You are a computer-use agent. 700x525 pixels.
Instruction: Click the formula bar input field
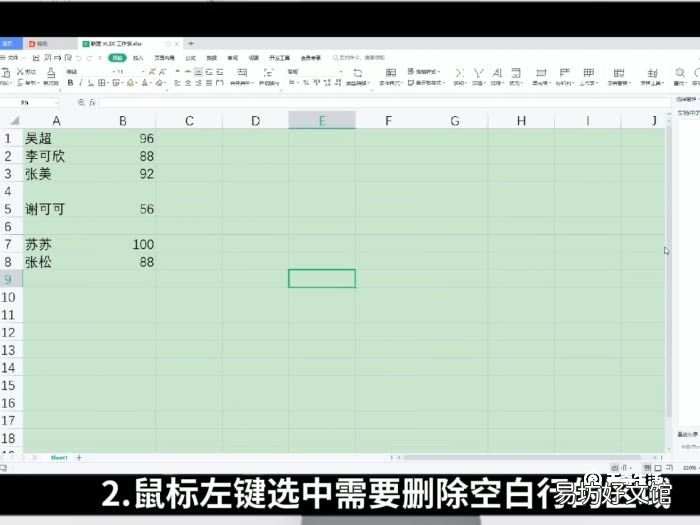384,102
